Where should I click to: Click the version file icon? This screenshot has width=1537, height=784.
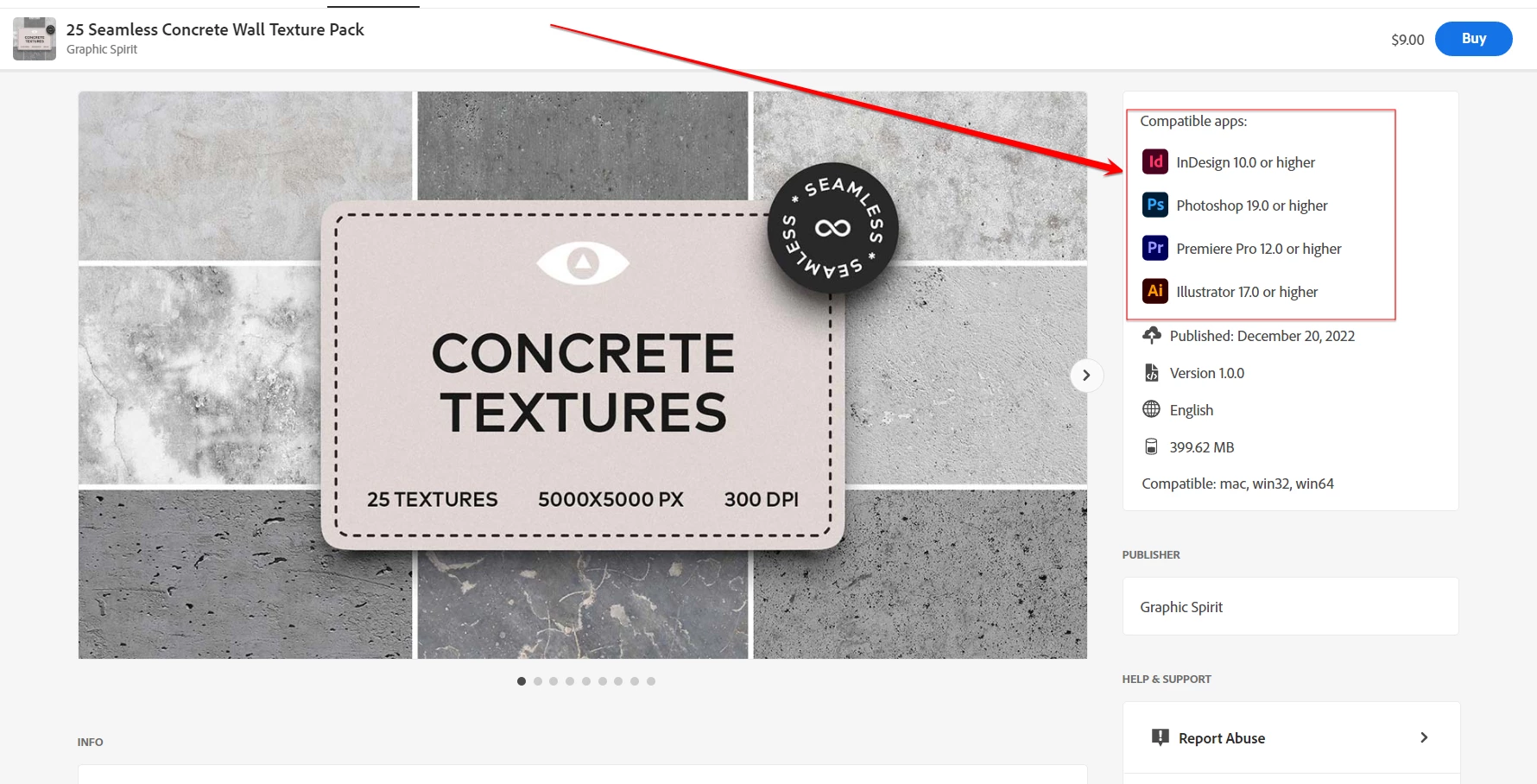[1151, 372]
